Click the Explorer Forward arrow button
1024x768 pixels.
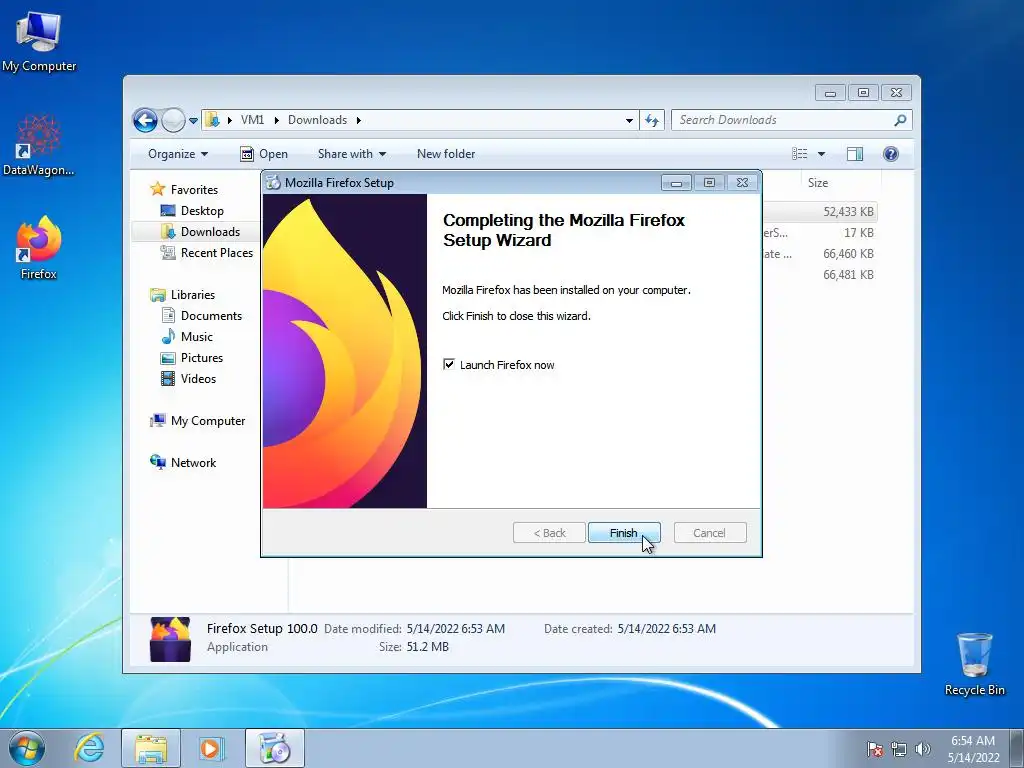[x=173, y=120]
